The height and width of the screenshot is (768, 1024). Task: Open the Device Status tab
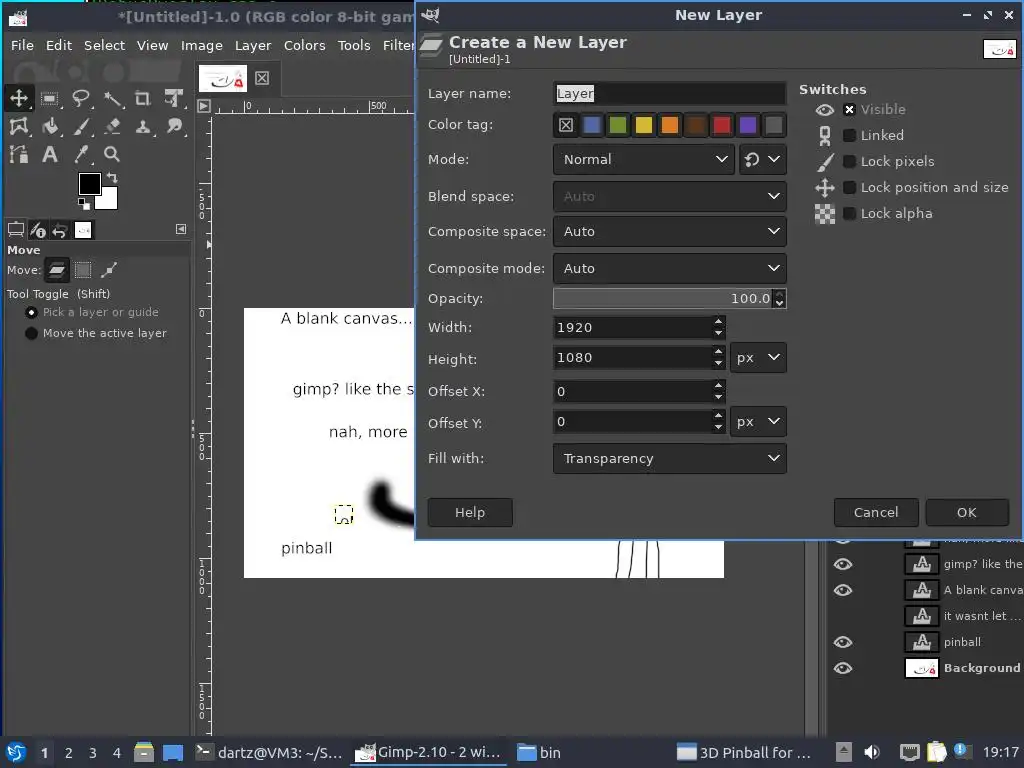[38, 230]
